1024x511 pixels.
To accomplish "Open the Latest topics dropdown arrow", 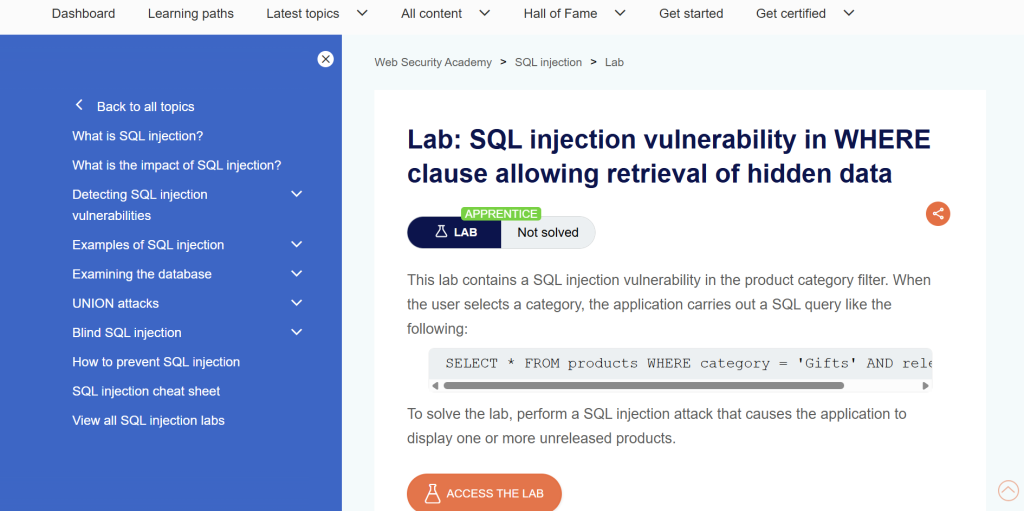I will [362, 12].
